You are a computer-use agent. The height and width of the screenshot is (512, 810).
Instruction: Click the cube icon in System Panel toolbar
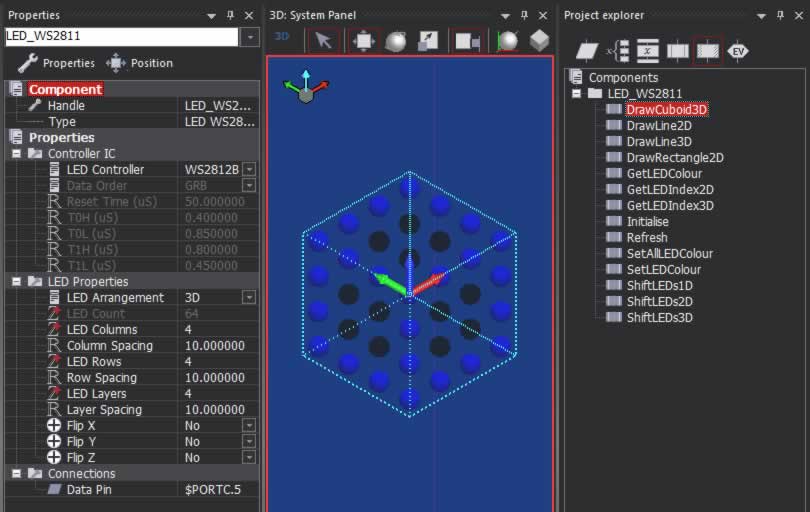coord(539,41)
